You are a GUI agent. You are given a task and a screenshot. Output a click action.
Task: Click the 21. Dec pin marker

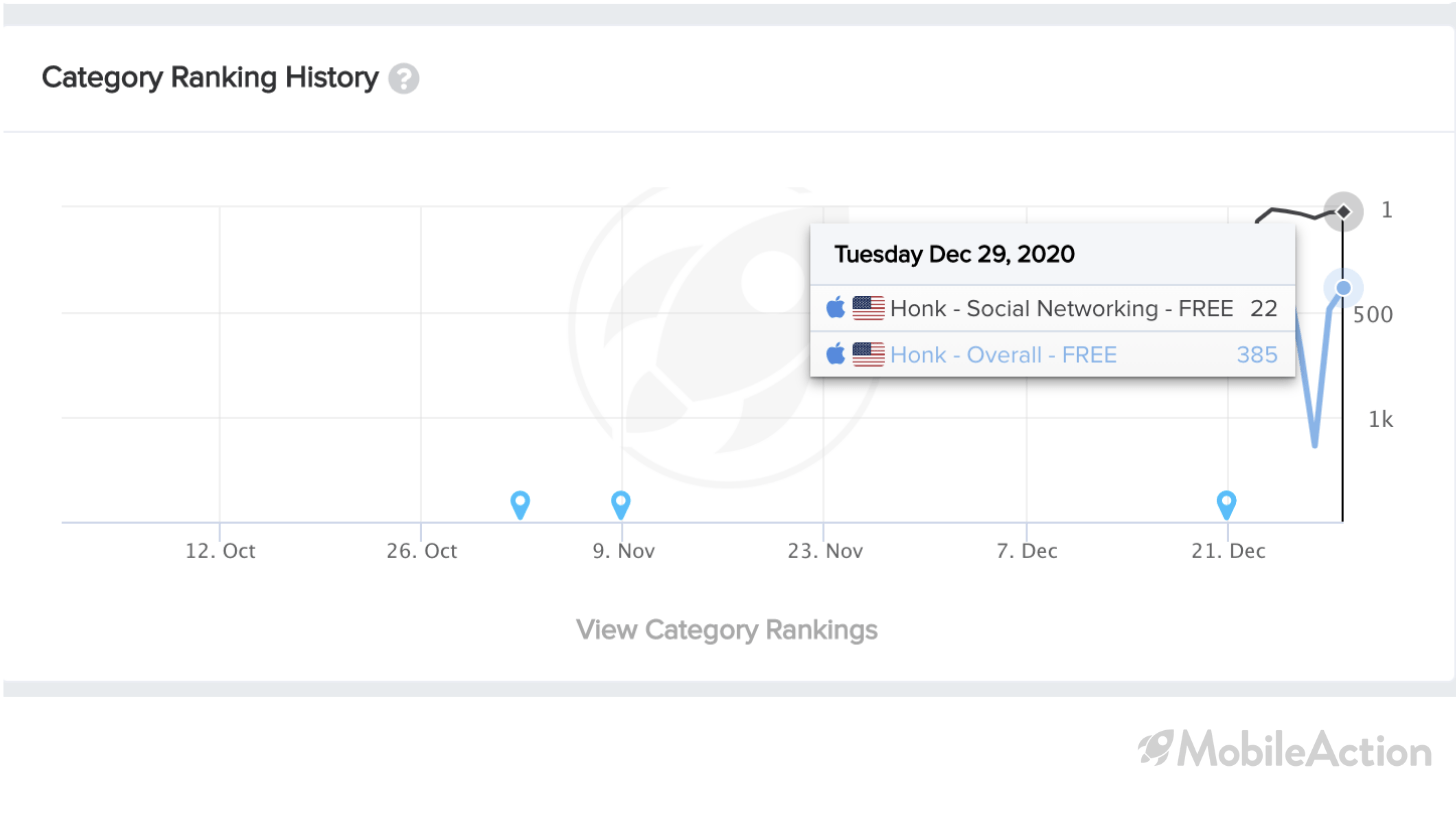pos(1227,505)
